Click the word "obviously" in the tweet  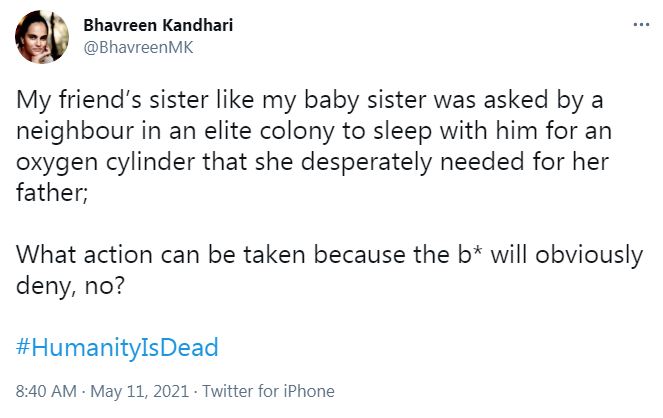[x=589, y=256]
